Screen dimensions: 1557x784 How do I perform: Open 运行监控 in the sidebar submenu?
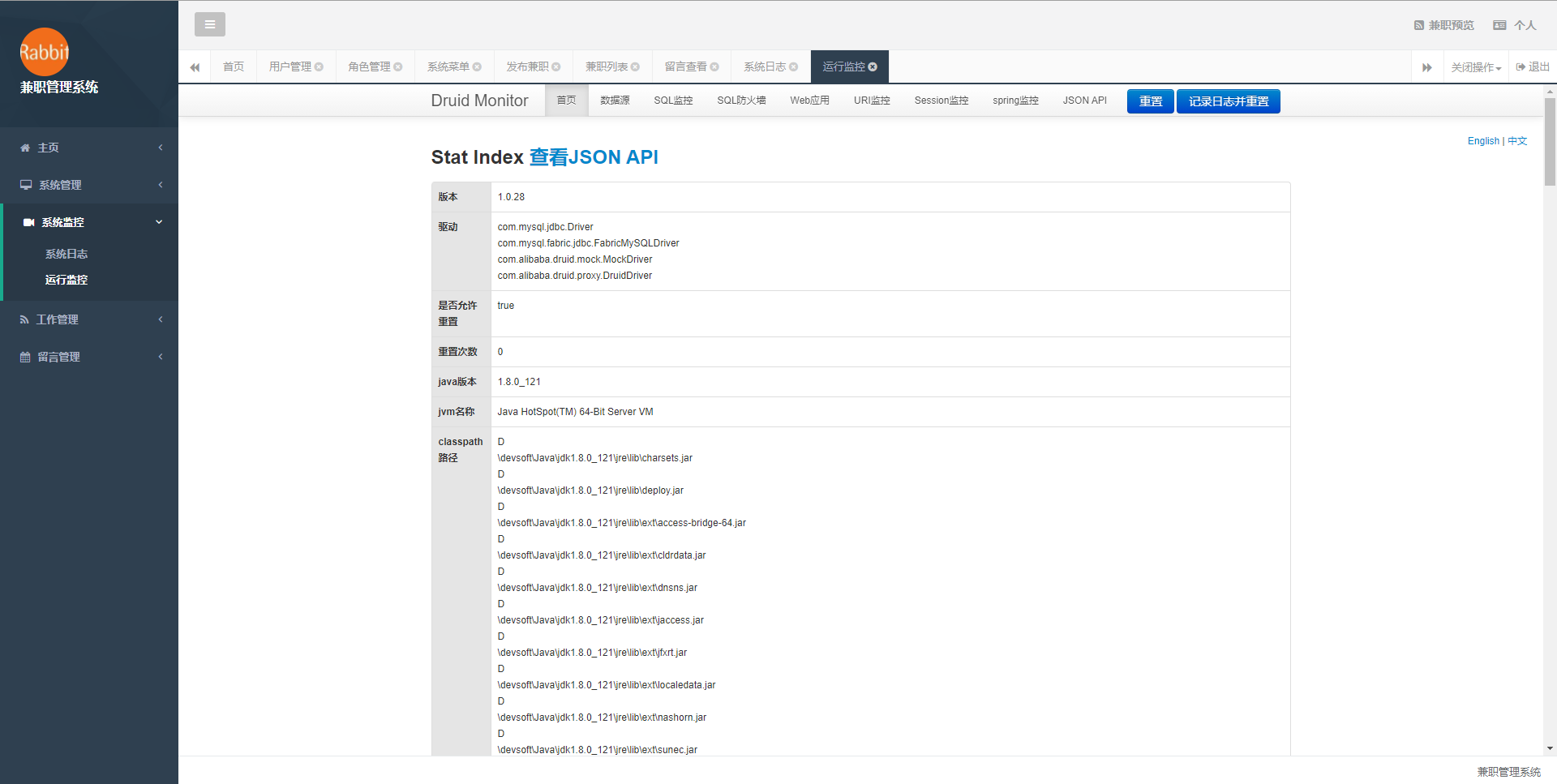click(66, 280)
